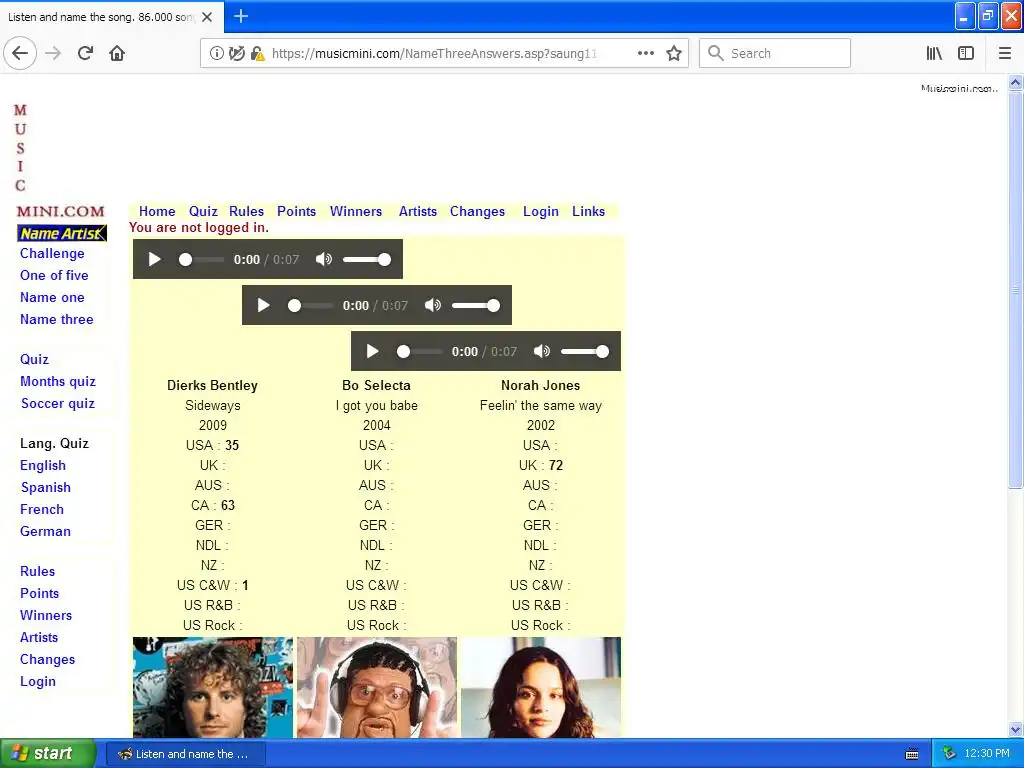Open the One of five link
Screen dimensions: 1024x768
click(54, 276)
